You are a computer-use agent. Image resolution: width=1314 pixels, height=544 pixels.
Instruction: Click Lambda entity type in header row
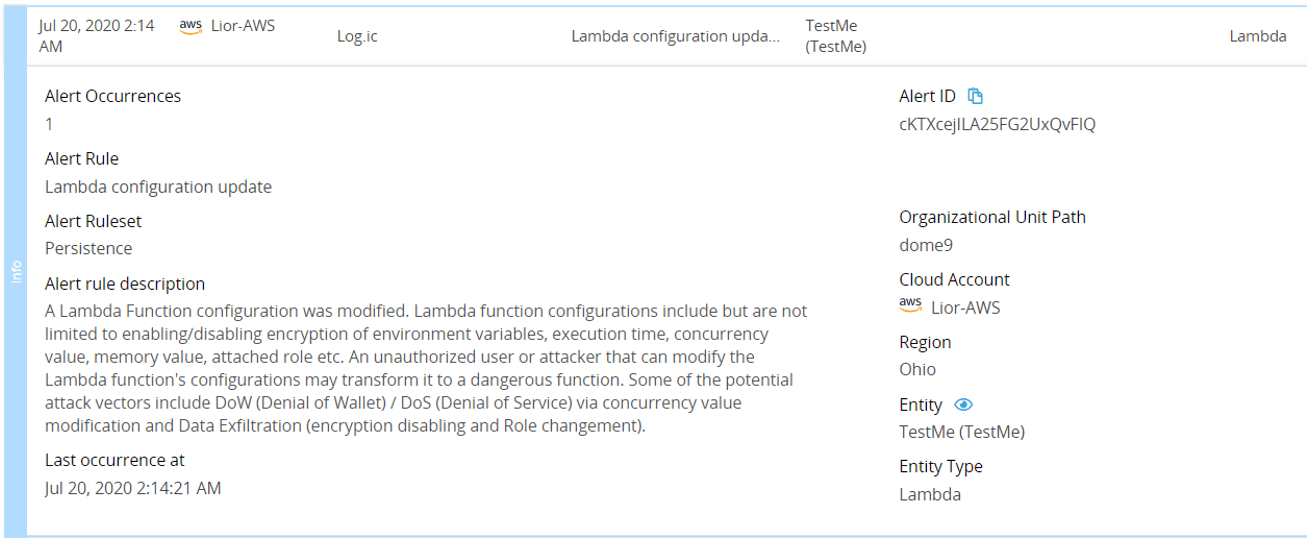(x=1258, y=36)
